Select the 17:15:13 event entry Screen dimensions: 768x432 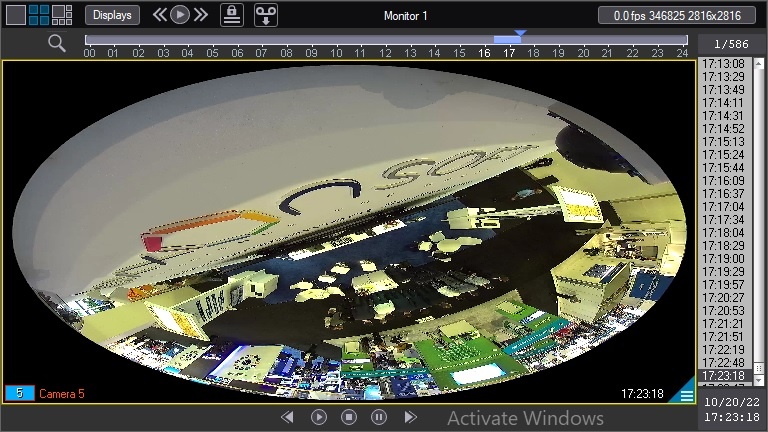tap(723, 141)
